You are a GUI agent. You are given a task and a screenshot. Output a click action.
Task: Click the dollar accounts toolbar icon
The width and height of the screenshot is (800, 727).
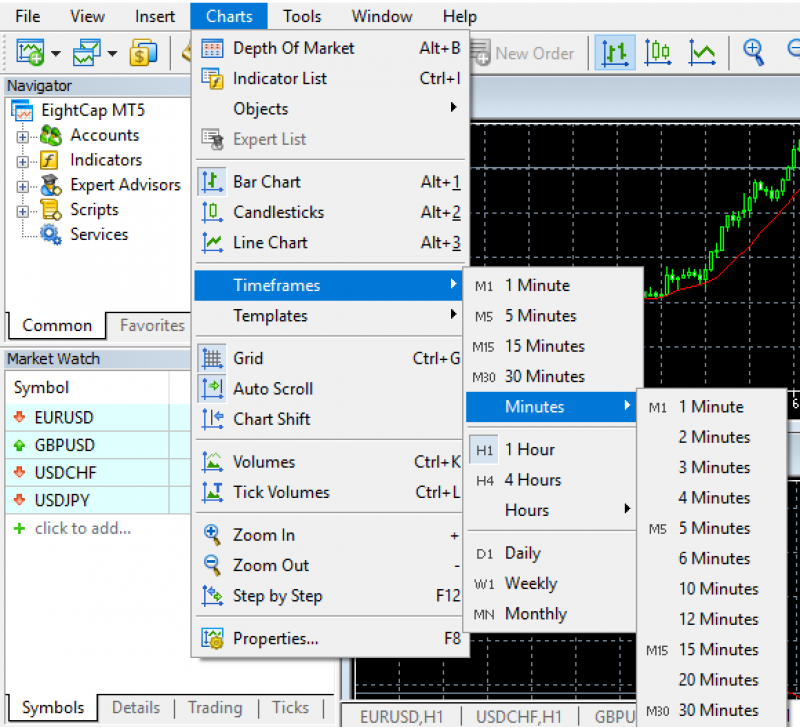143,53
